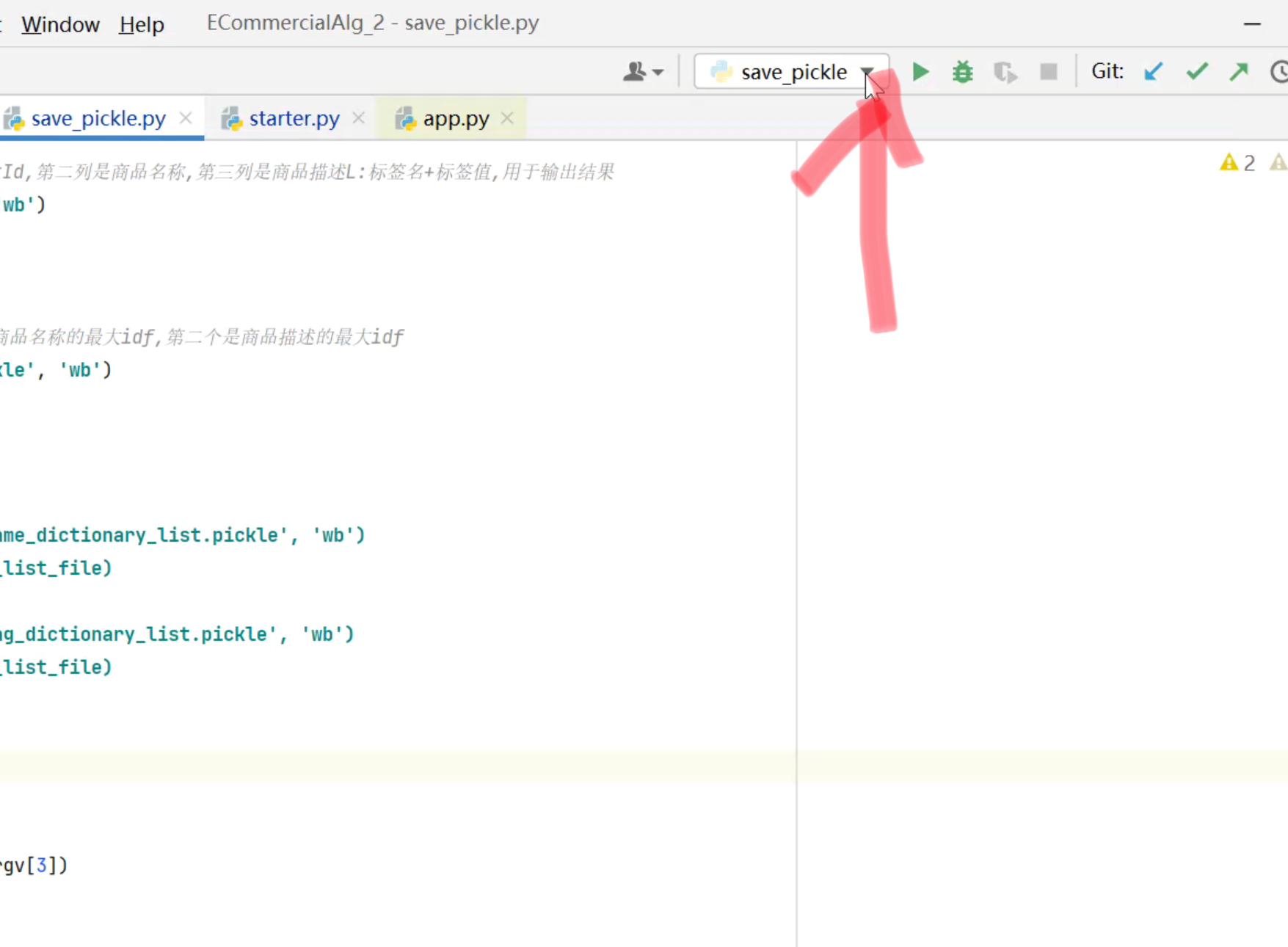Image resolution: width=1288 pixels, height=947 pixels.
Task: Close the save_pickle.py tab
Action: tap(186, 118)
